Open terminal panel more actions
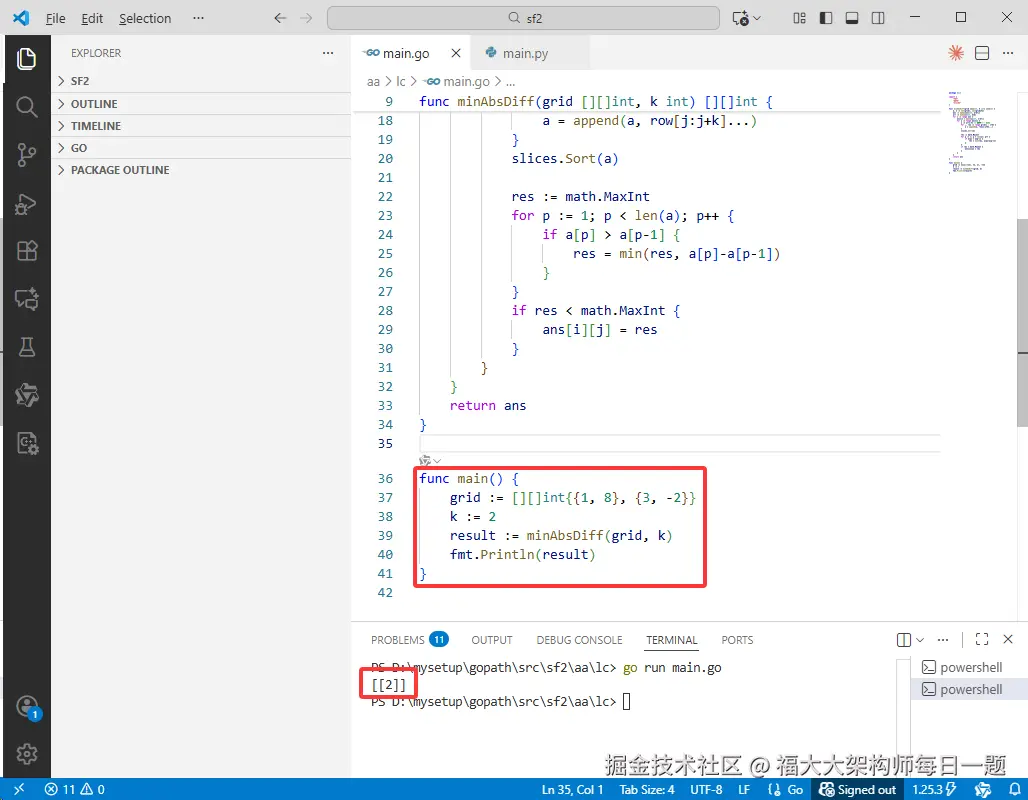The image size is (1028, 800). [943, 639]
